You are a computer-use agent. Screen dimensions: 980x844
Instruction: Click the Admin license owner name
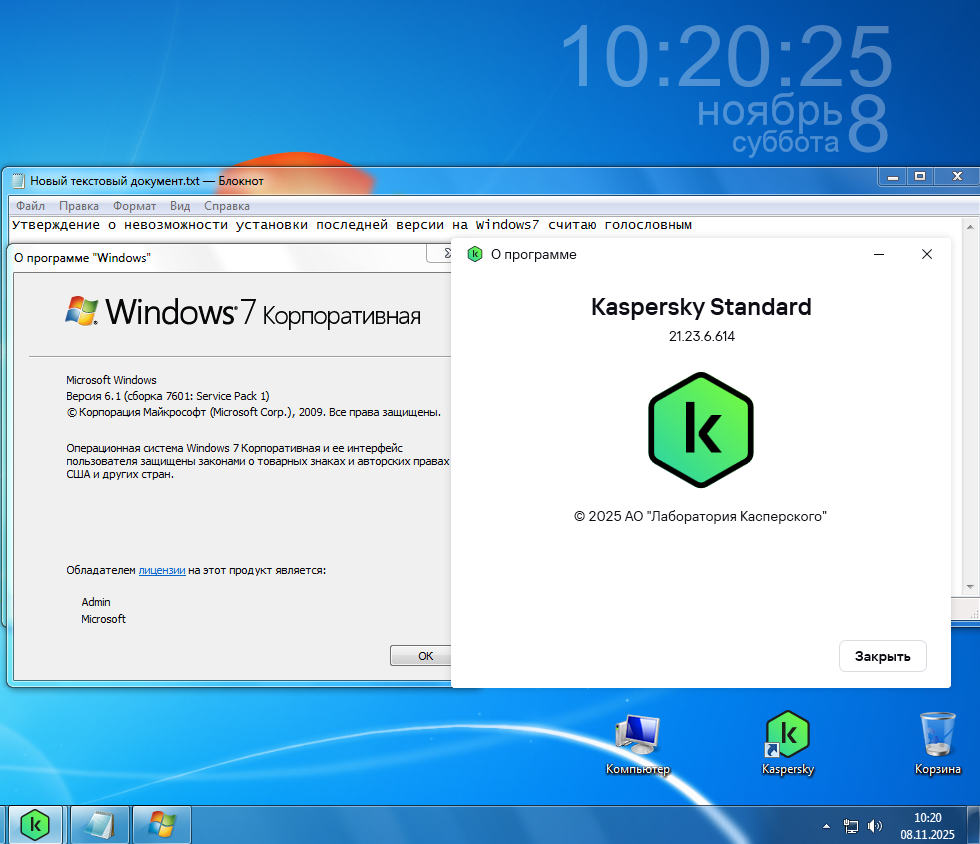click(x=96, y=602)
